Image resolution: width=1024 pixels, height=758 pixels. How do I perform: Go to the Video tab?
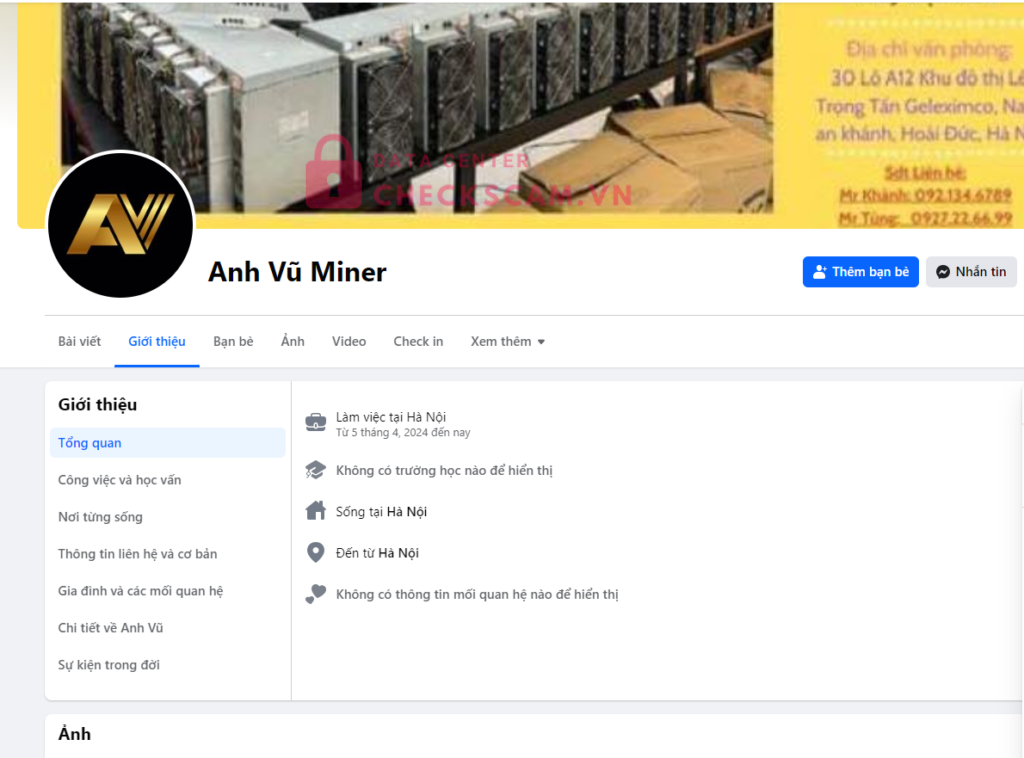click(x=349, y=341)
